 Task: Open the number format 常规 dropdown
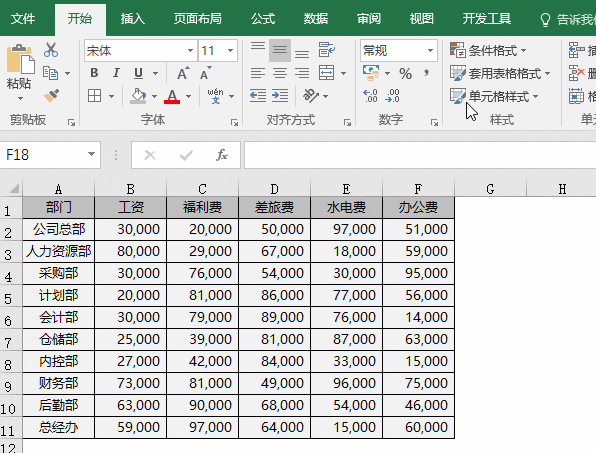430,50
